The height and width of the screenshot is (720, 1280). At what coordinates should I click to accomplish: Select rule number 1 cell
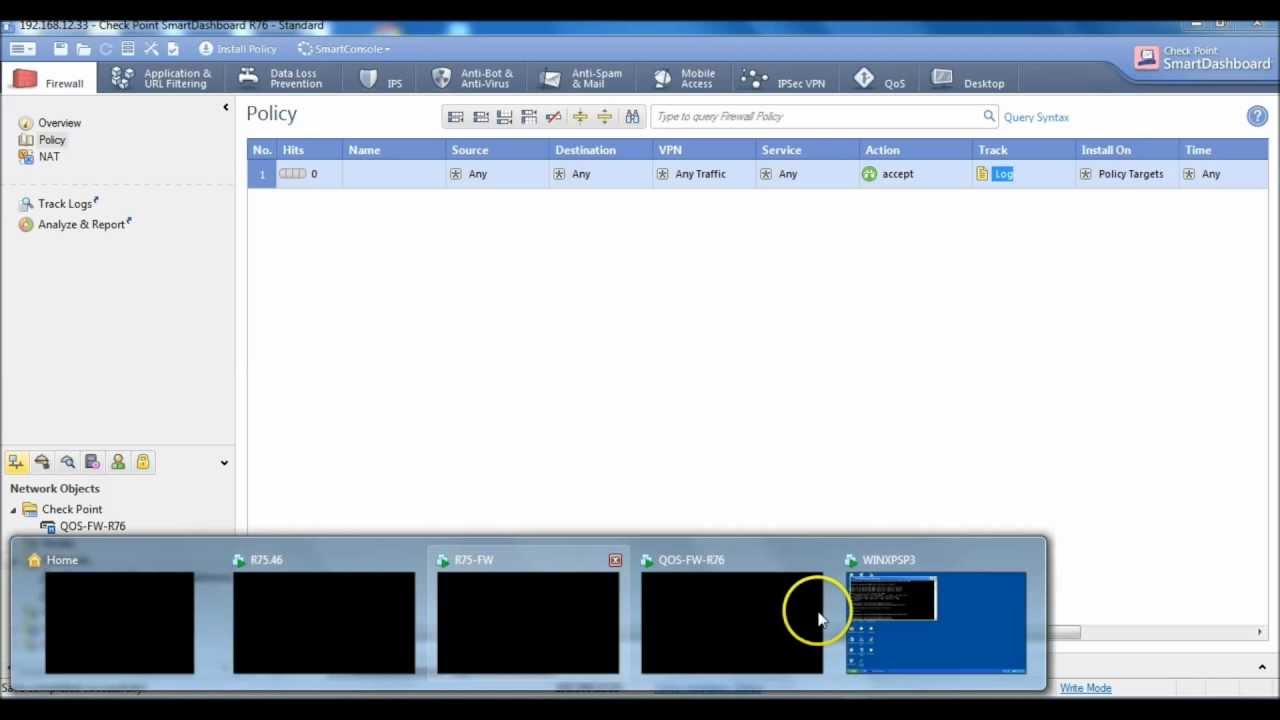pyautogui.click(x=262, y=174)
